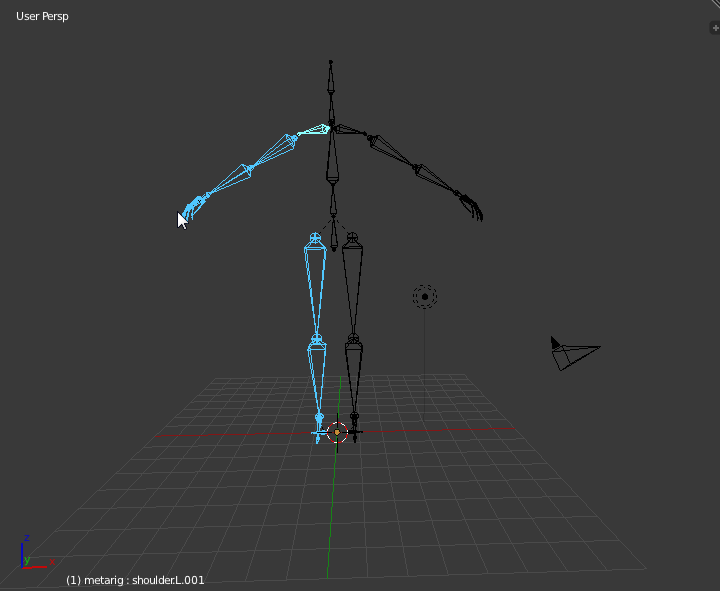Select the large chest bone below shoulders

click(332, 156)
